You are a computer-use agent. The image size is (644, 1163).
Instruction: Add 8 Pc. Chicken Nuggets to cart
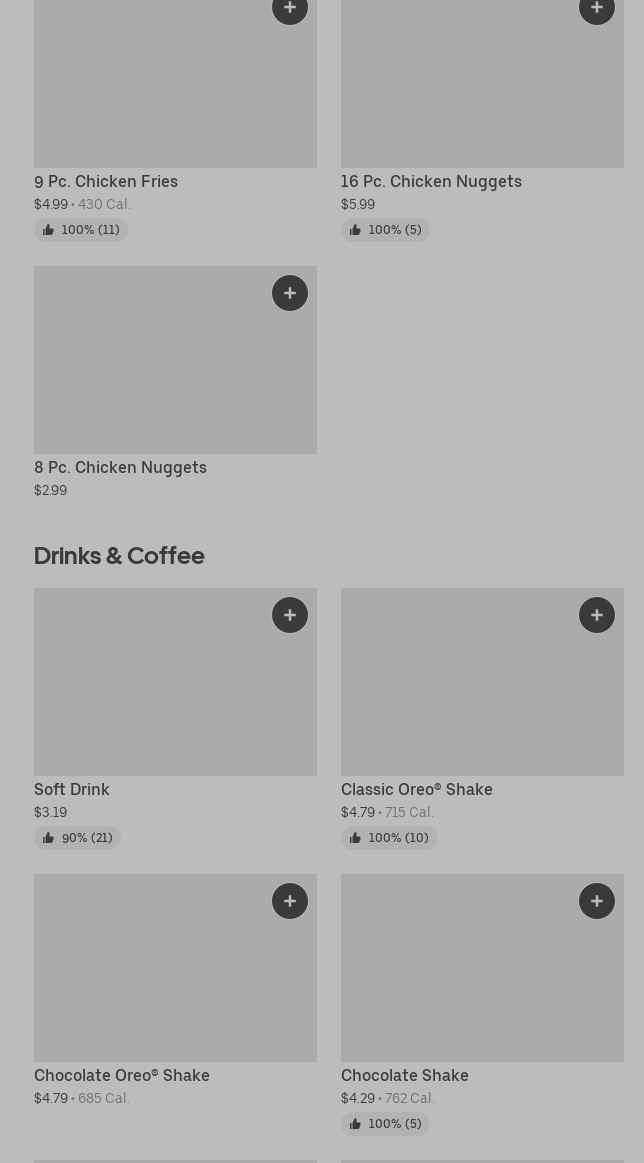coord(290,293)
